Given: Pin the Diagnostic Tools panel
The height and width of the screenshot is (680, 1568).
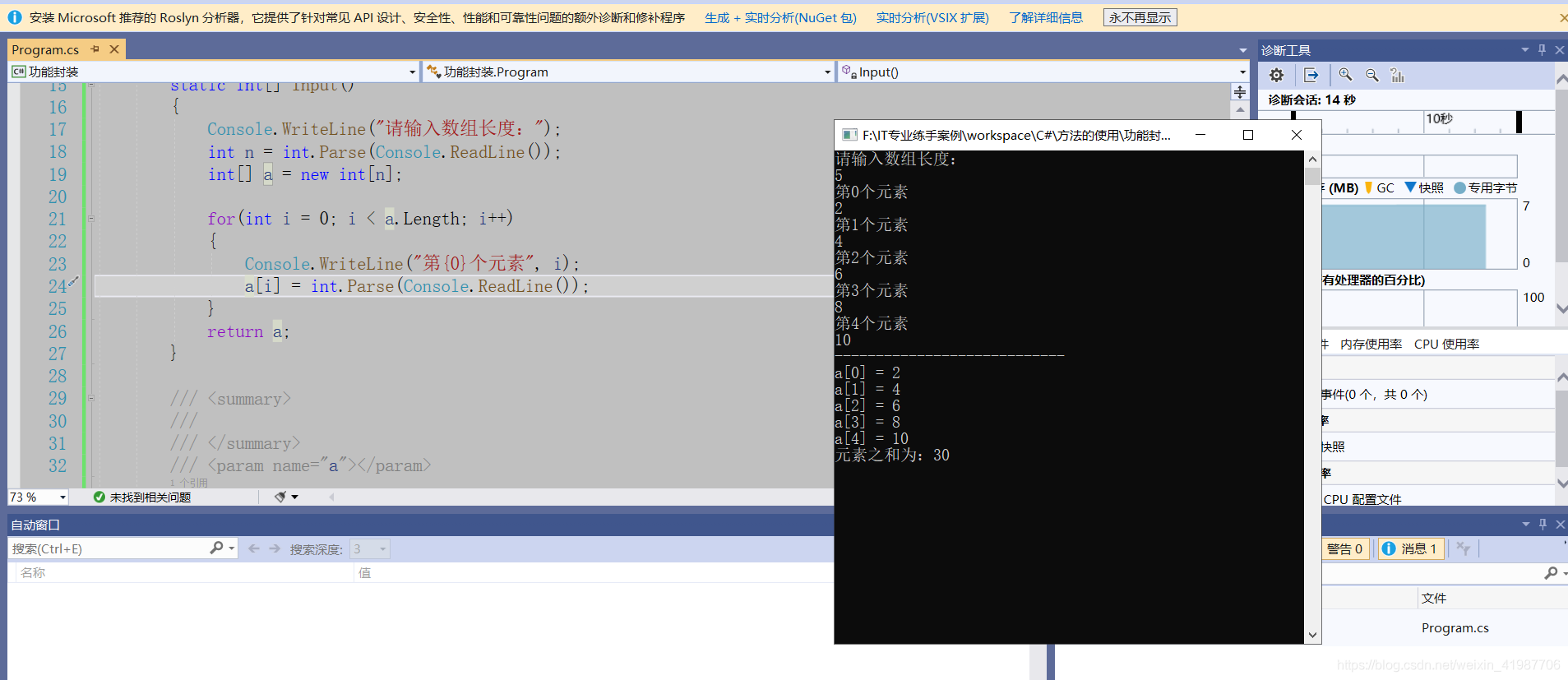Looking at the screenshot, I should (1542, 50).
